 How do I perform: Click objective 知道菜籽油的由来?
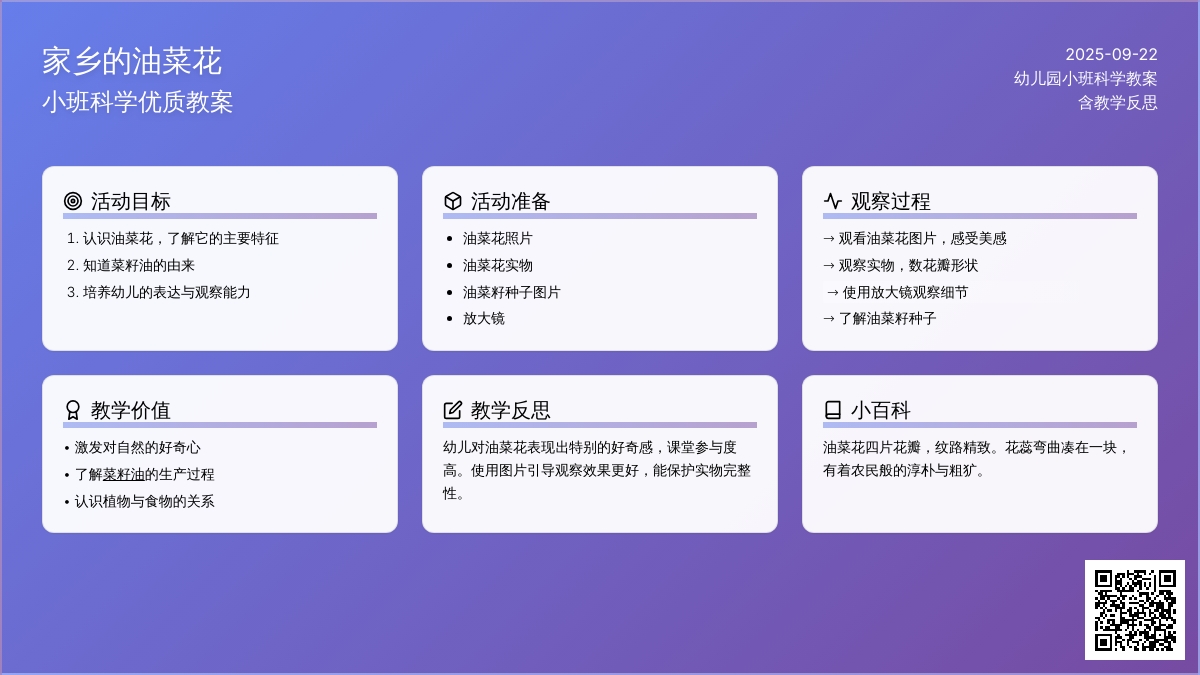pyautogui.click(x=138, y=265)
